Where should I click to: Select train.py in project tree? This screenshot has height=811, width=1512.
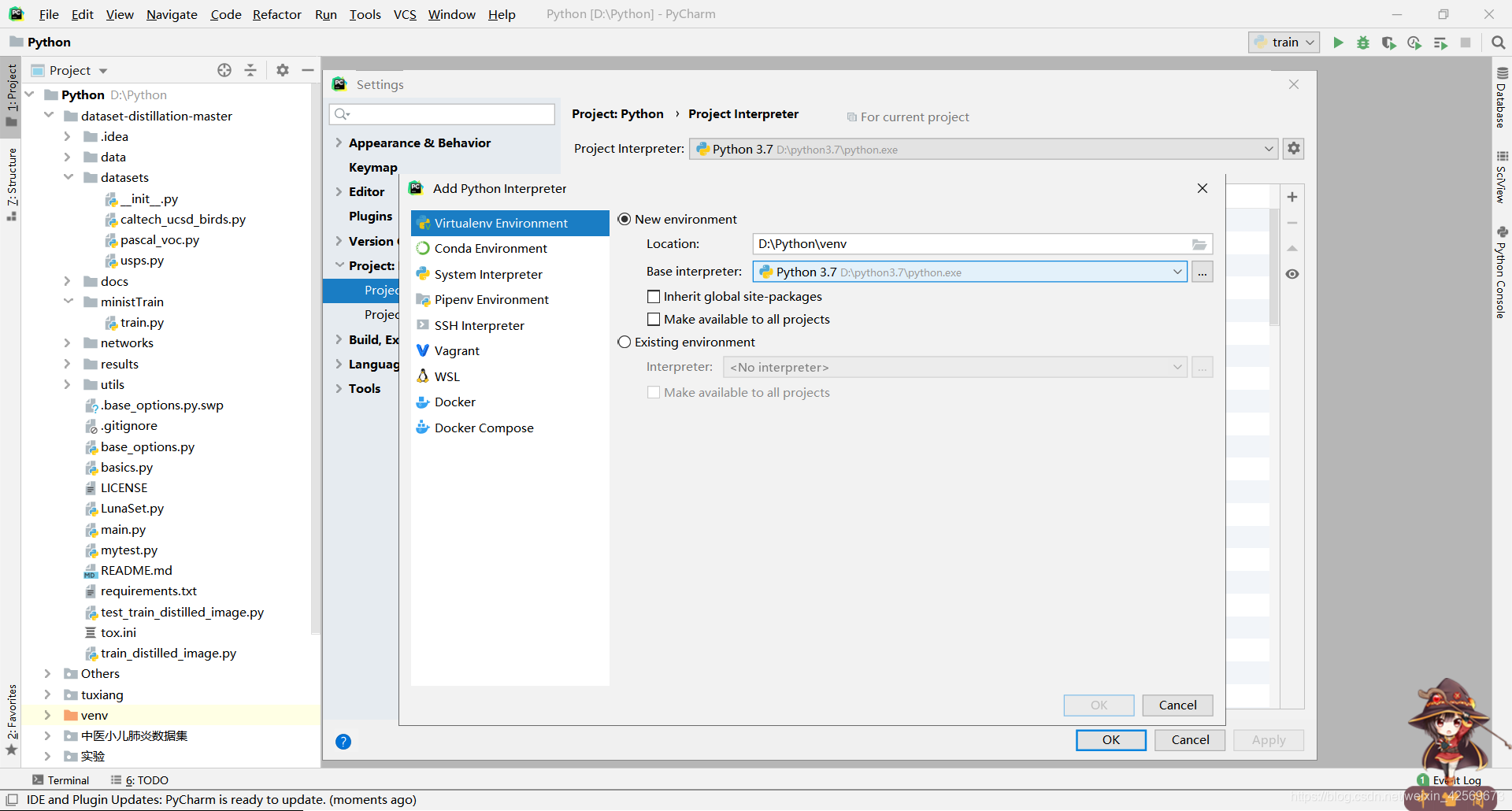pos(142,322)
